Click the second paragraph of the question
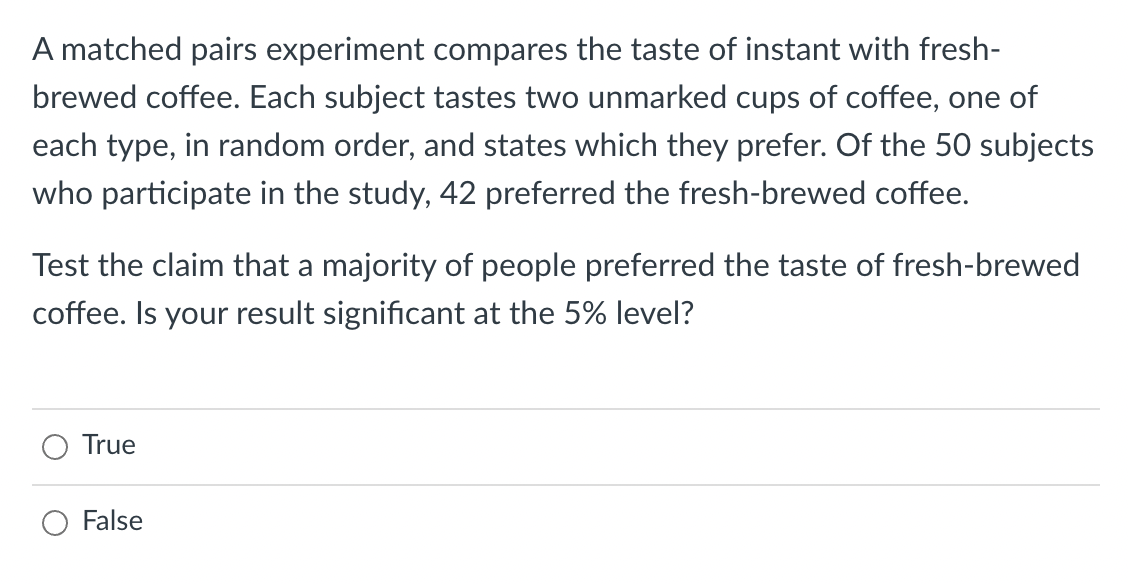The width and height of the screenshot is (1128, 584). coord(556,289)
